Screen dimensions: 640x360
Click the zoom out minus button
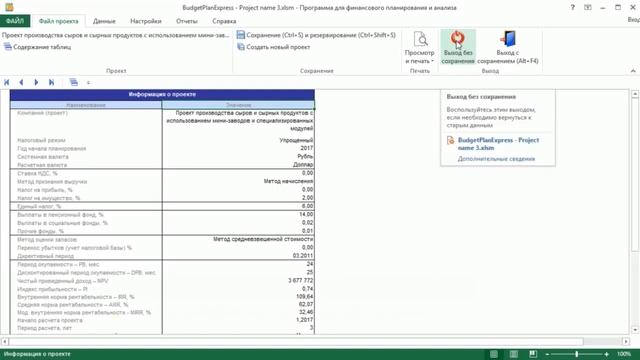[547, 354]
